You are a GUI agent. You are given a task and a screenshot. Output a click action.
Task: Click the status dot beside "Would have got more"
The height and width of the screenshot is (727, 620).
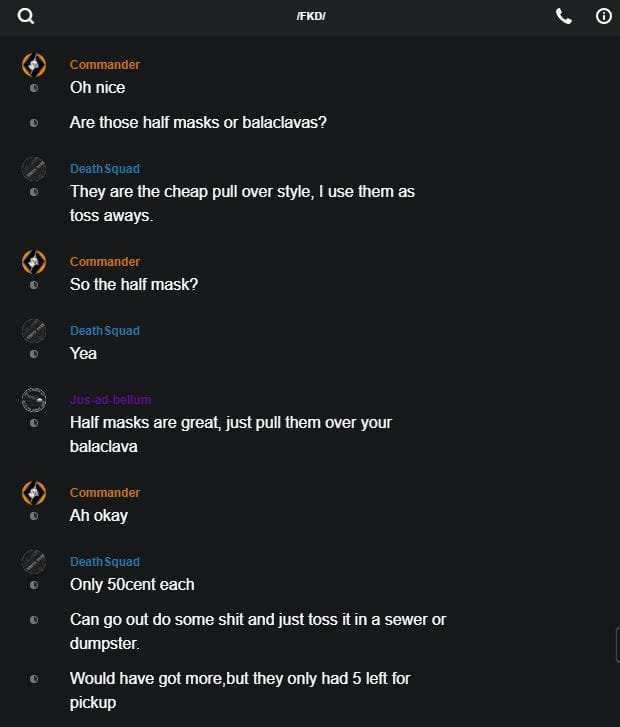pyautogui.click(x=34, y=679)
